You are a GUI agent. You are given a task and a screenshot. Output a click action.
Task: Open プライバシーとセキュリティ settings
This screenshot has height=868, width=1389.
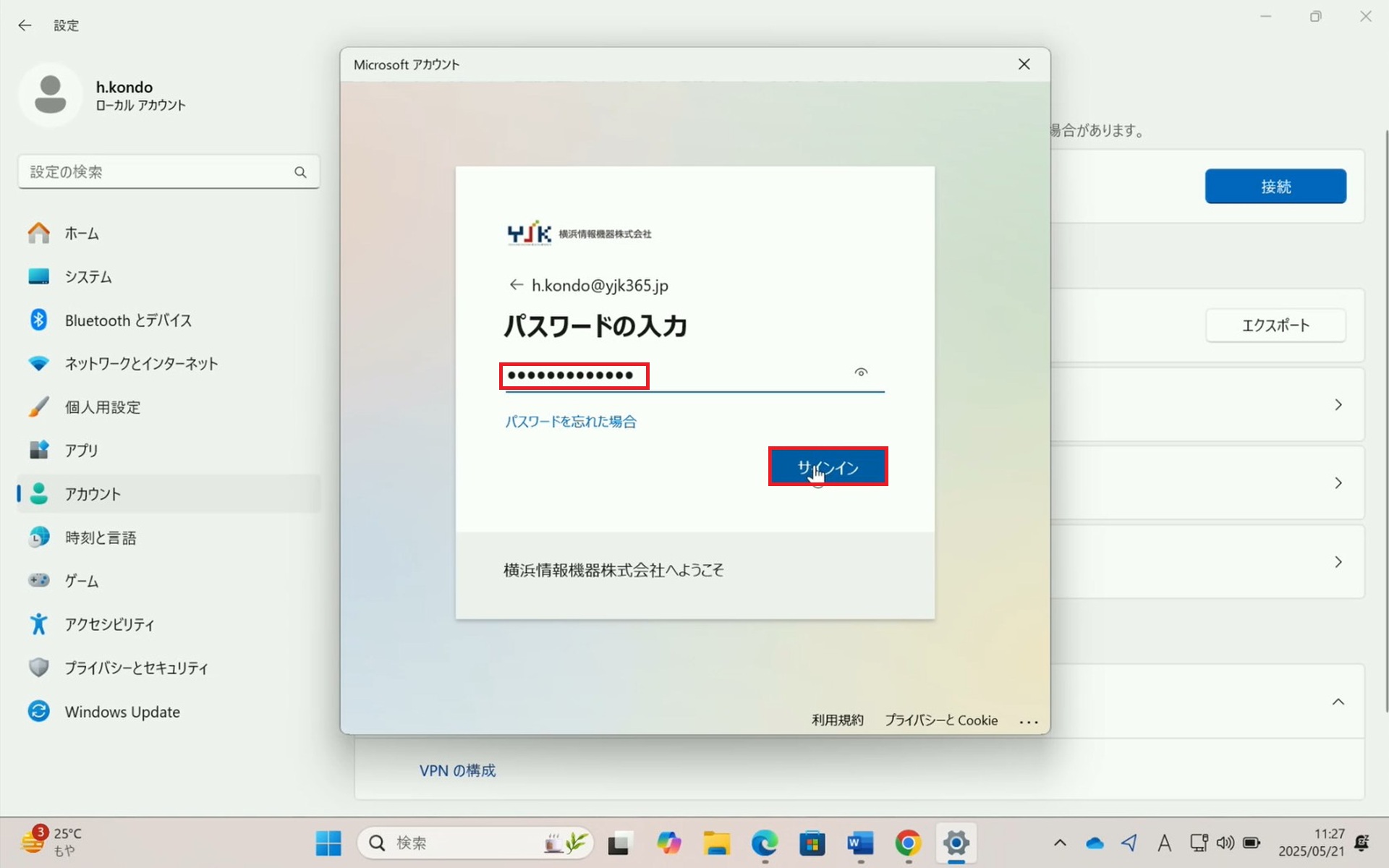(169, 668)
